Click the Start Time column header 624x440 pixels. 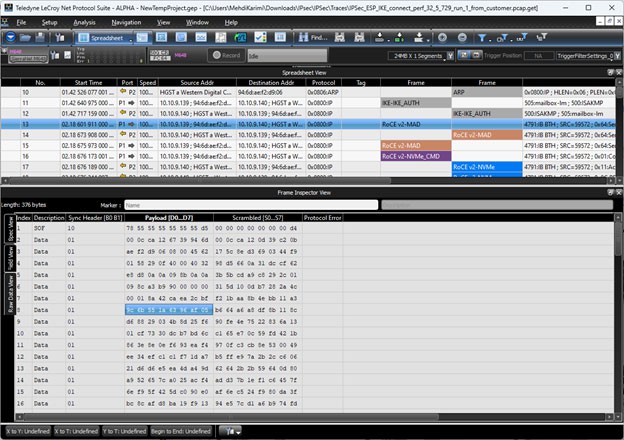[88, 82]
